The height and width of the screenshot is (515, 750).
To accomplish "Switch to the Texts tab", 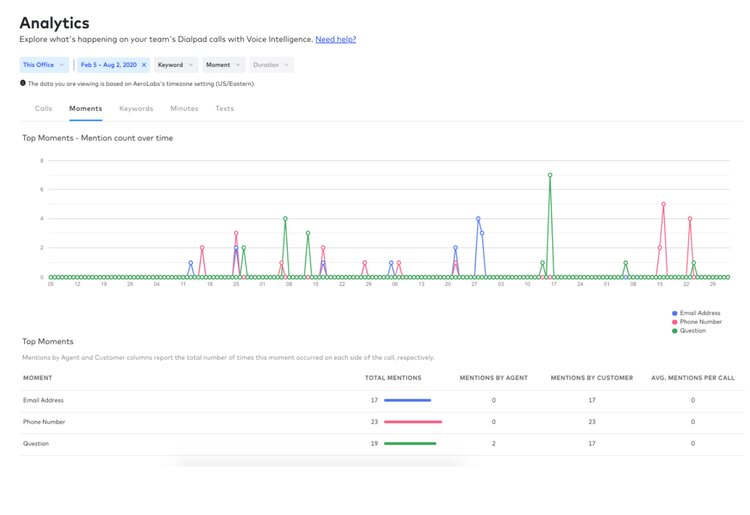I will [x=225, y=108].
